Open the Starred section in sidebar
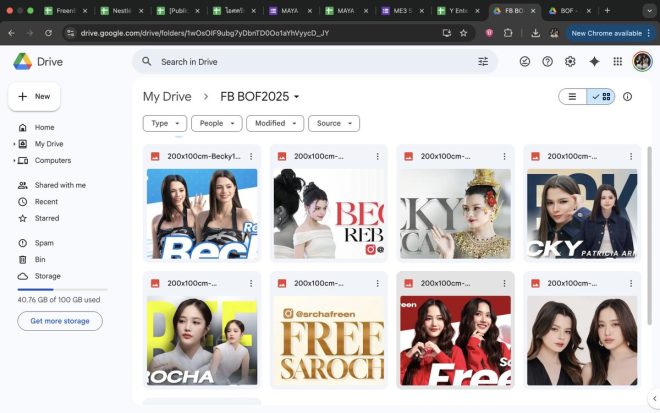Screen dimensions: 660x413 click(47, 218)
